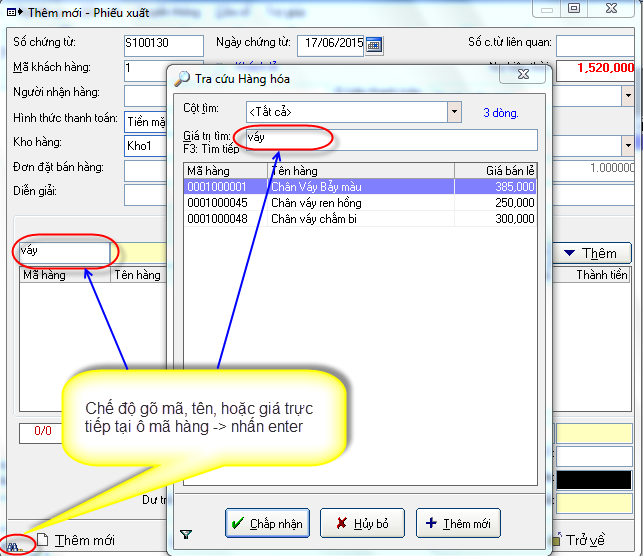643x556 pixels.
Task: Expand the Cột tìm dropdown
Action: [454, 112]
